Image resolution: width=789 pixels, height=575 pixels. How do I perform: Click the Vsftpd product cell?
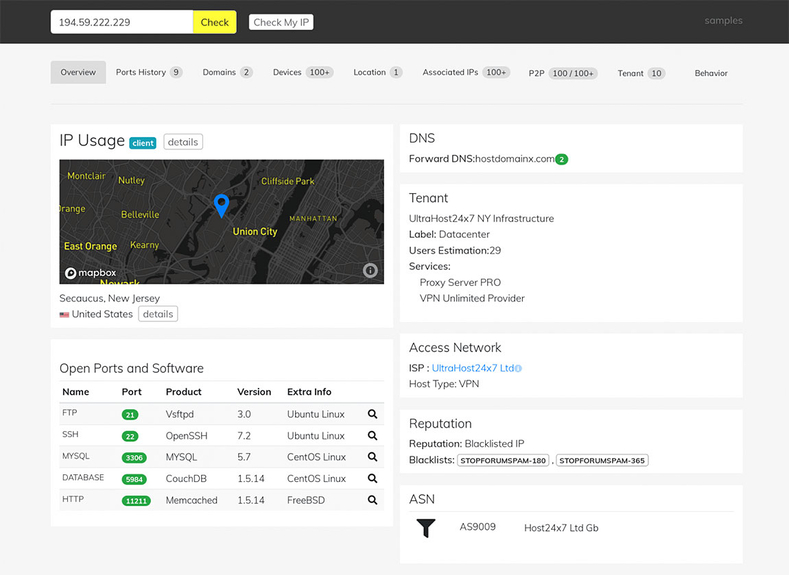click(180, 414)
